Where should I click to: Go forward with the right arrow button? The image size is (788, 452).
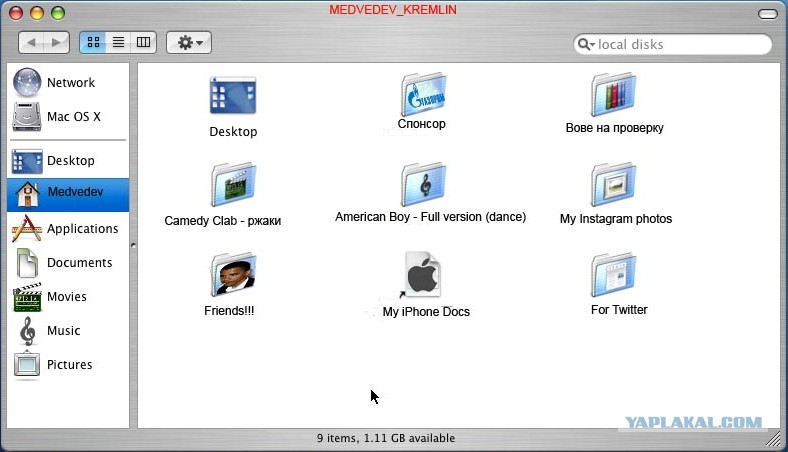pyautogui.click(x=57, y=43)
